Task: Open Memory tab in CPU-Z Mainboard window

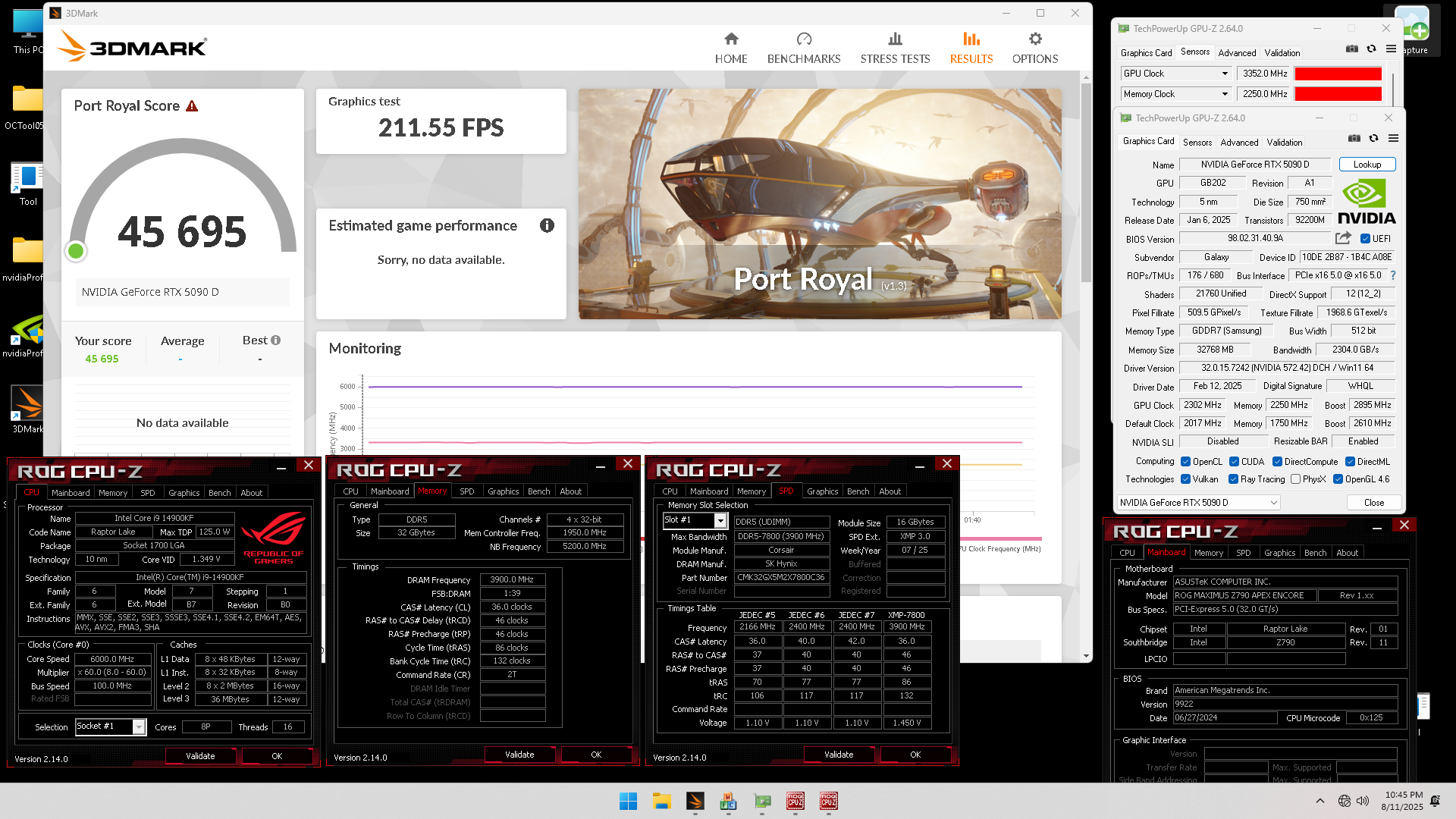Action: tap(1208, 553)
